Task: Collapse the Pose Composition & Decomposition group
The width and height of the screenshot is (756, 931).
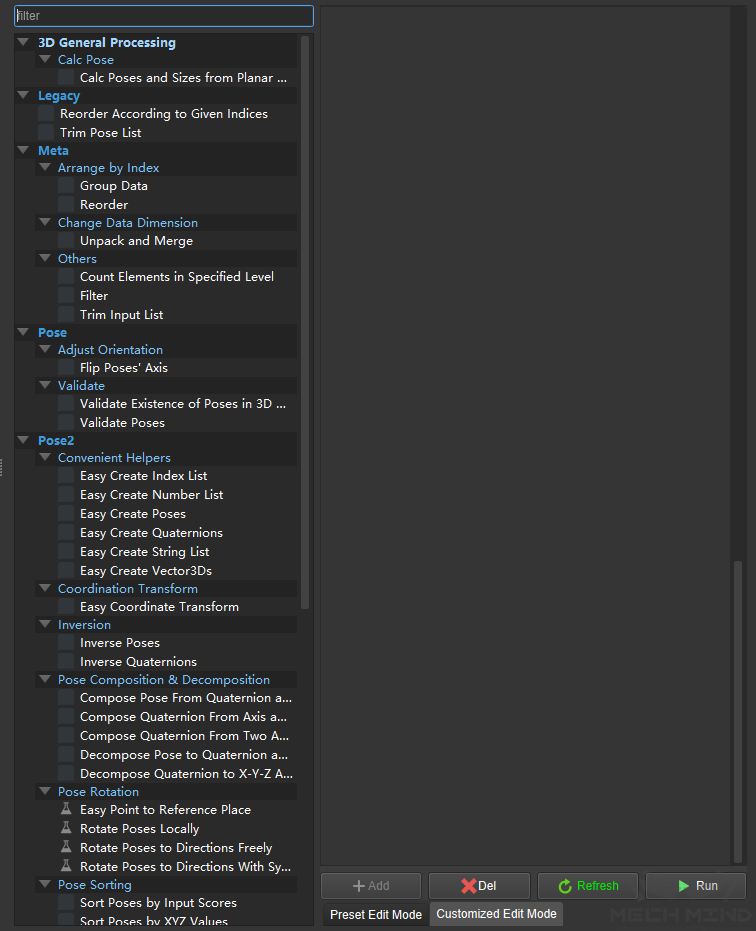Action: (x=44, y=680)
